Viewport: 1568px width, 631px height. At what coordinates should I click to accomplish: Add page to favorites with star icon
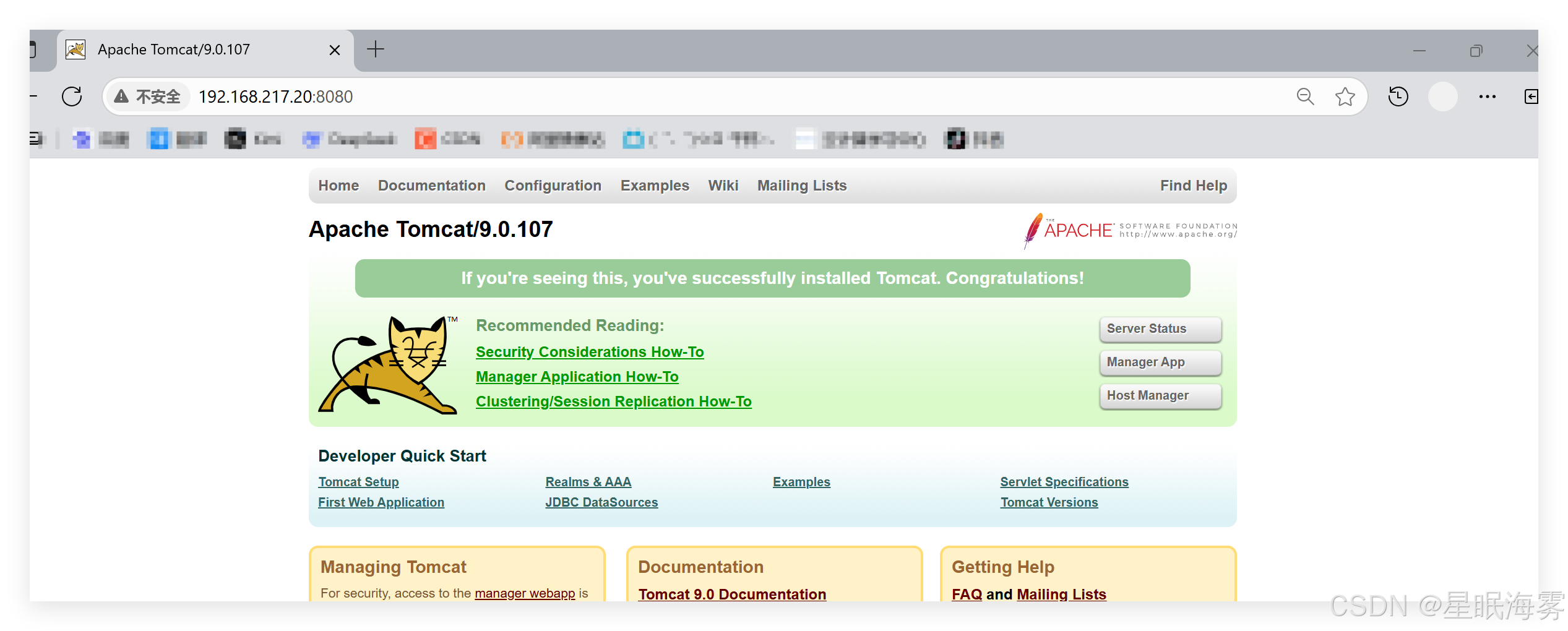click(x=1345, y=97)
